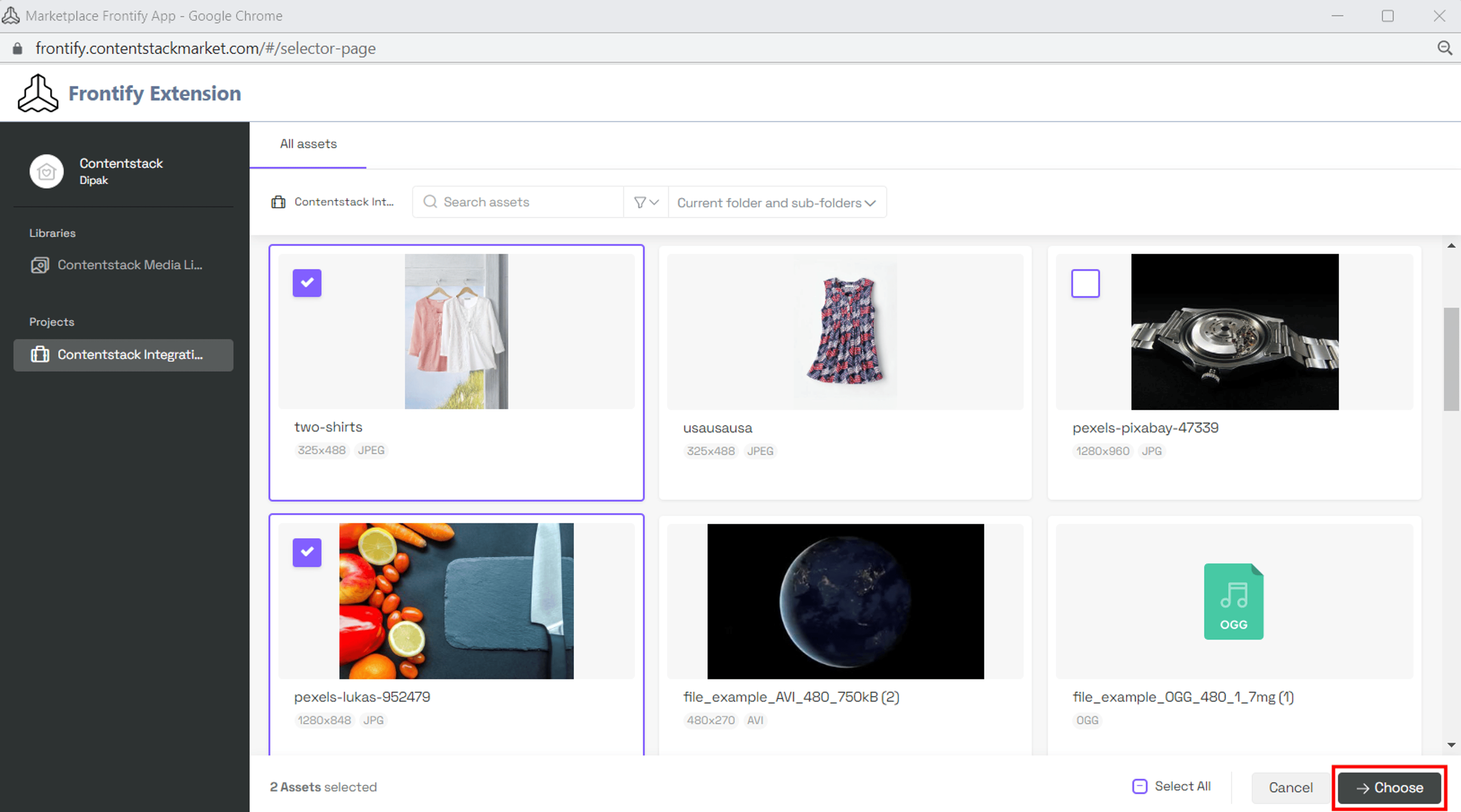Click the vertical scrollbar in asset grid

click(1451, 359)
